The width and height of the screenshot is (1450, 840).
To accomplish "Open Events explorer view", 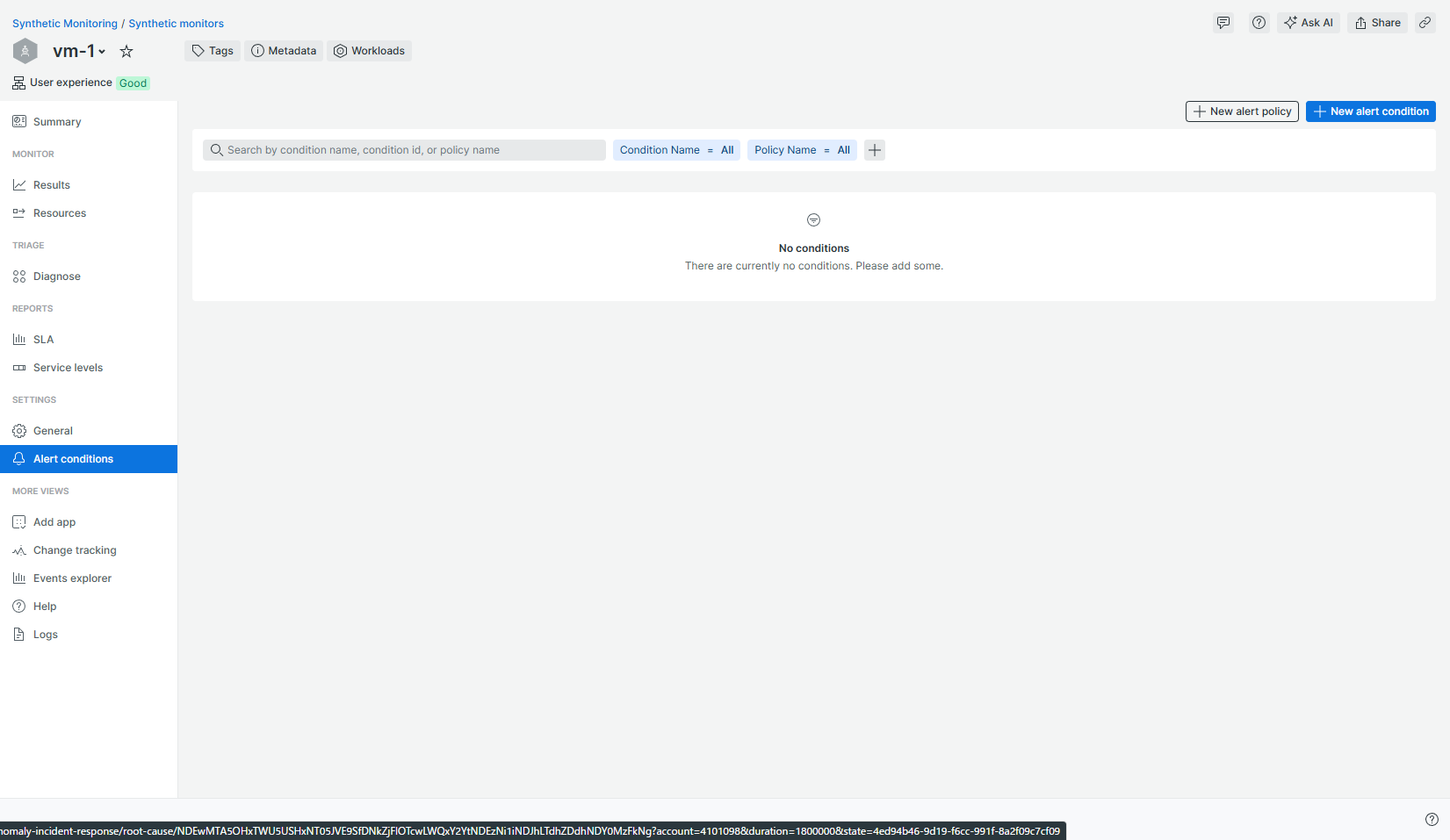I will (89, 578).
